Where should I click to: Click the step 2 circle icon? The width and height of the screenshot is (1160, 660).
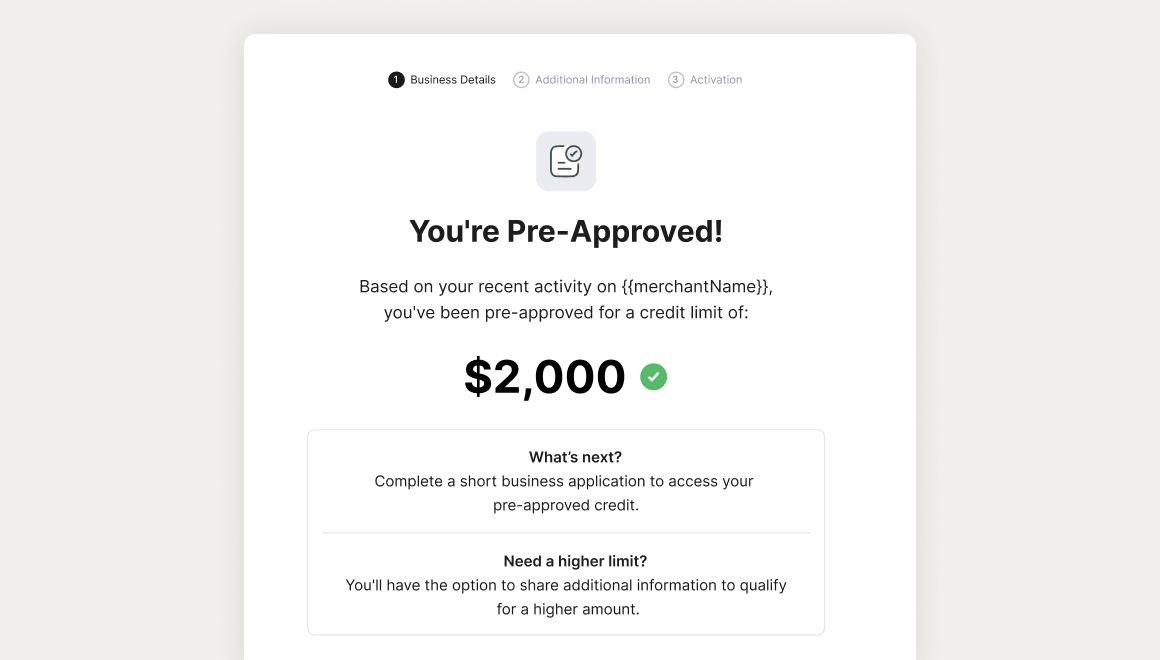[522, 80]
